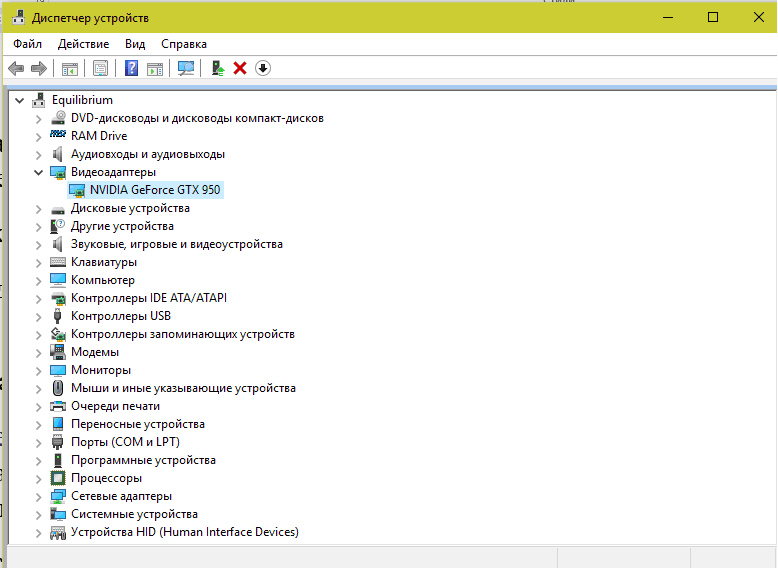
Task: Select Контроллеры USB label
Action: (121, 316)
